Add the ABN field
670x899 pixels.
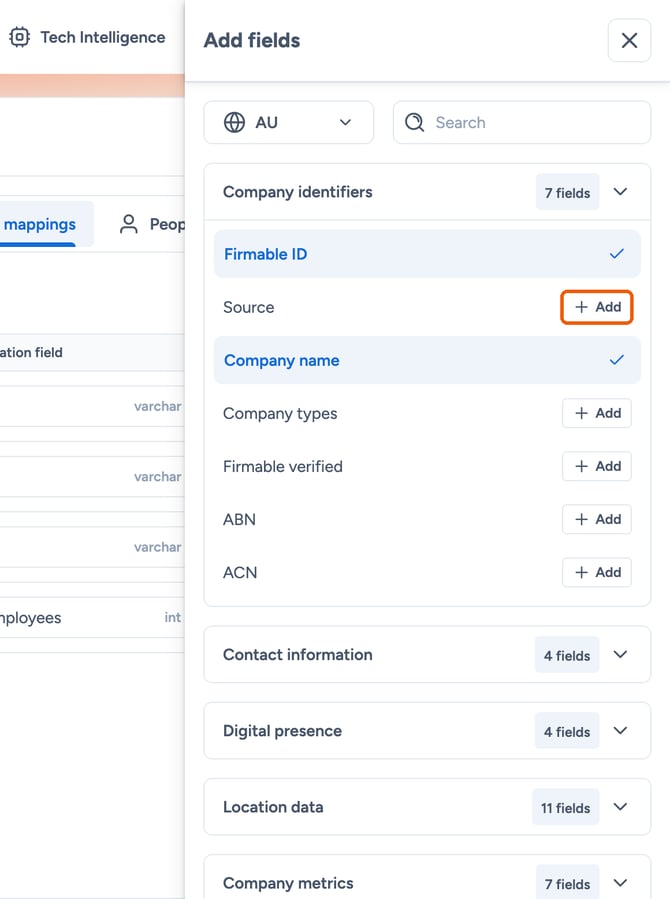597,519
